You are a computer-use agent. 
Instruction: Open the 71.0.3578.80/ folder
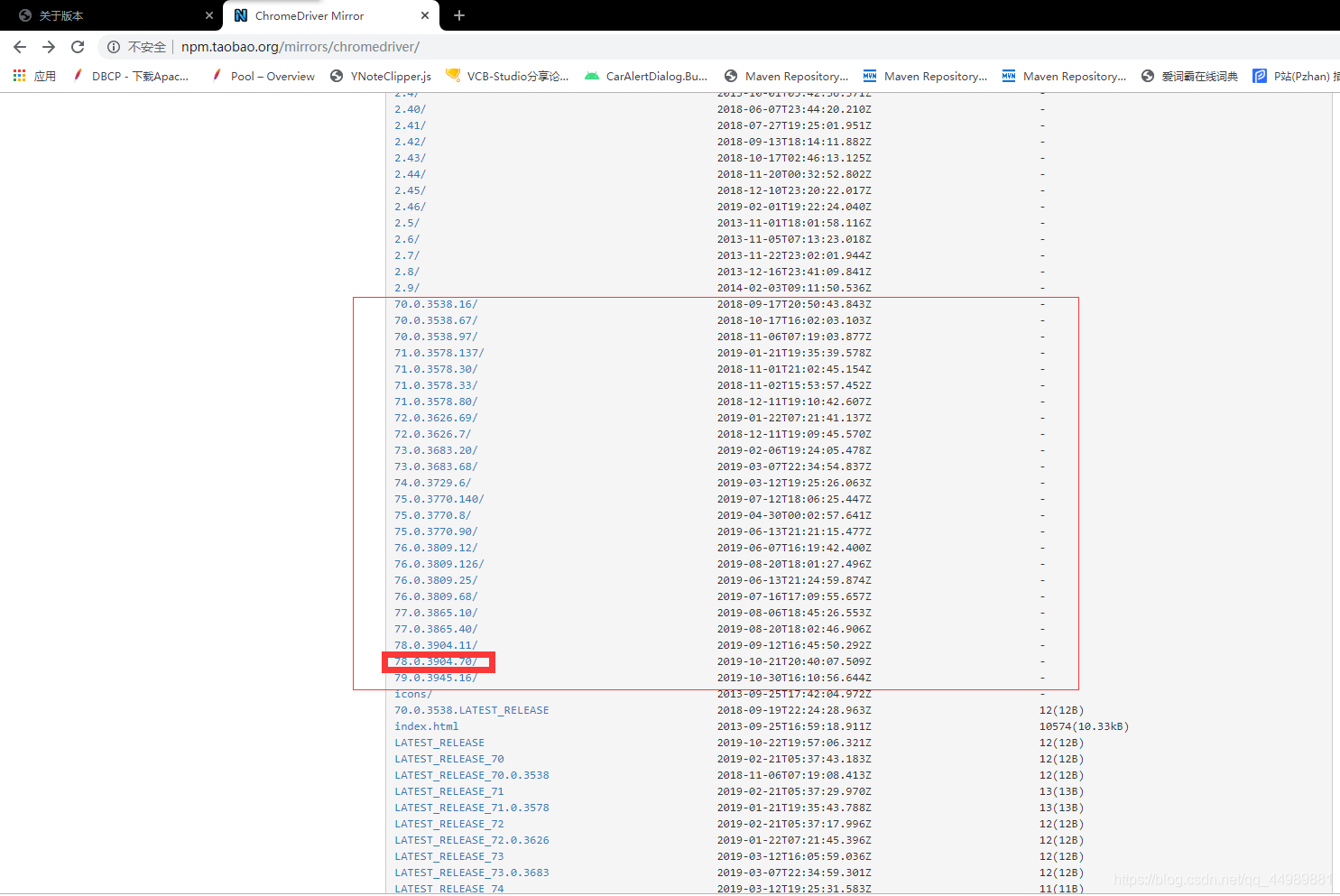pyautogui.click(x=436, y=402)
